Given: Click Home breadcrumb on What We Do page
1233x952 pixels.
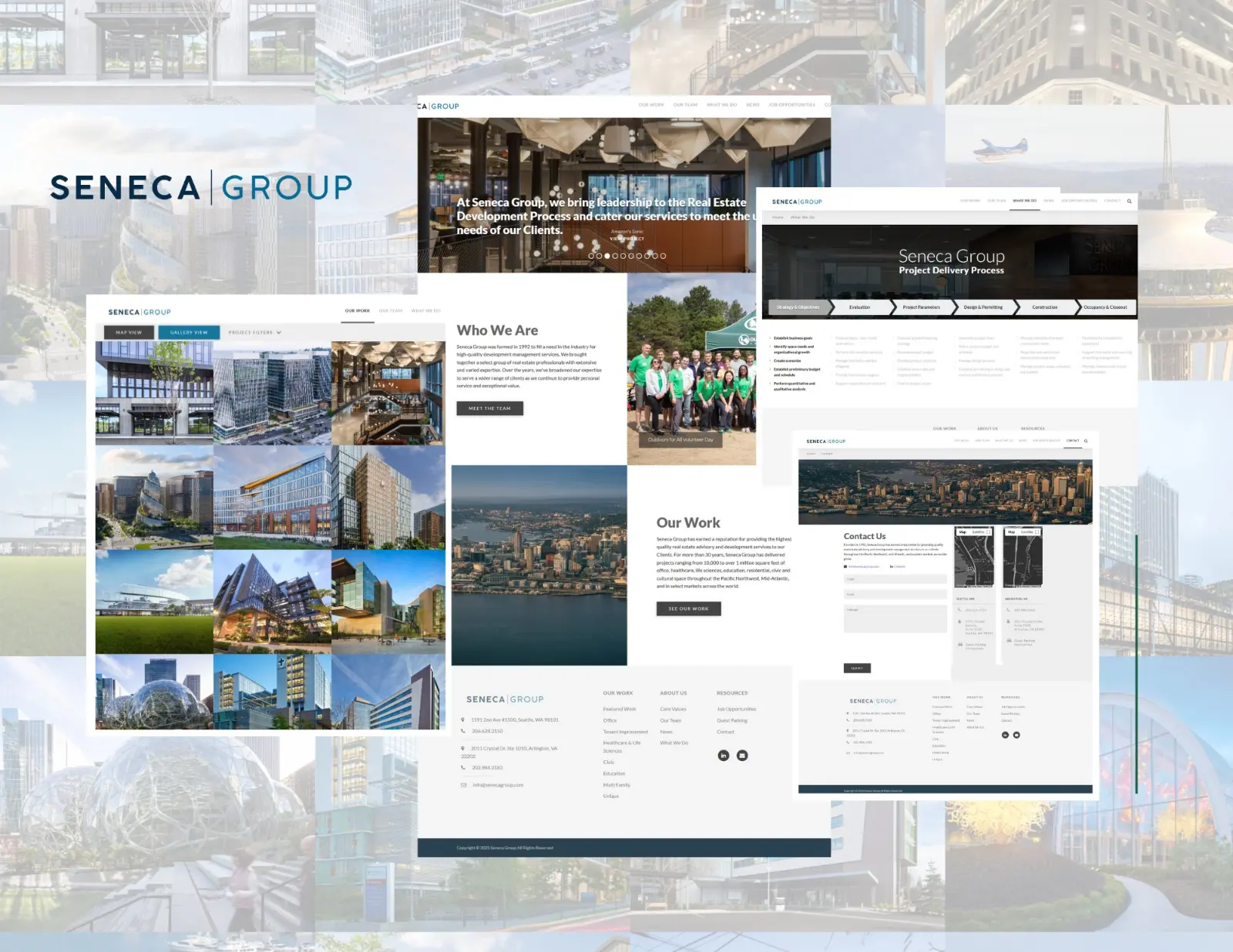Looking at the screenshot, I should click(778, 217).
